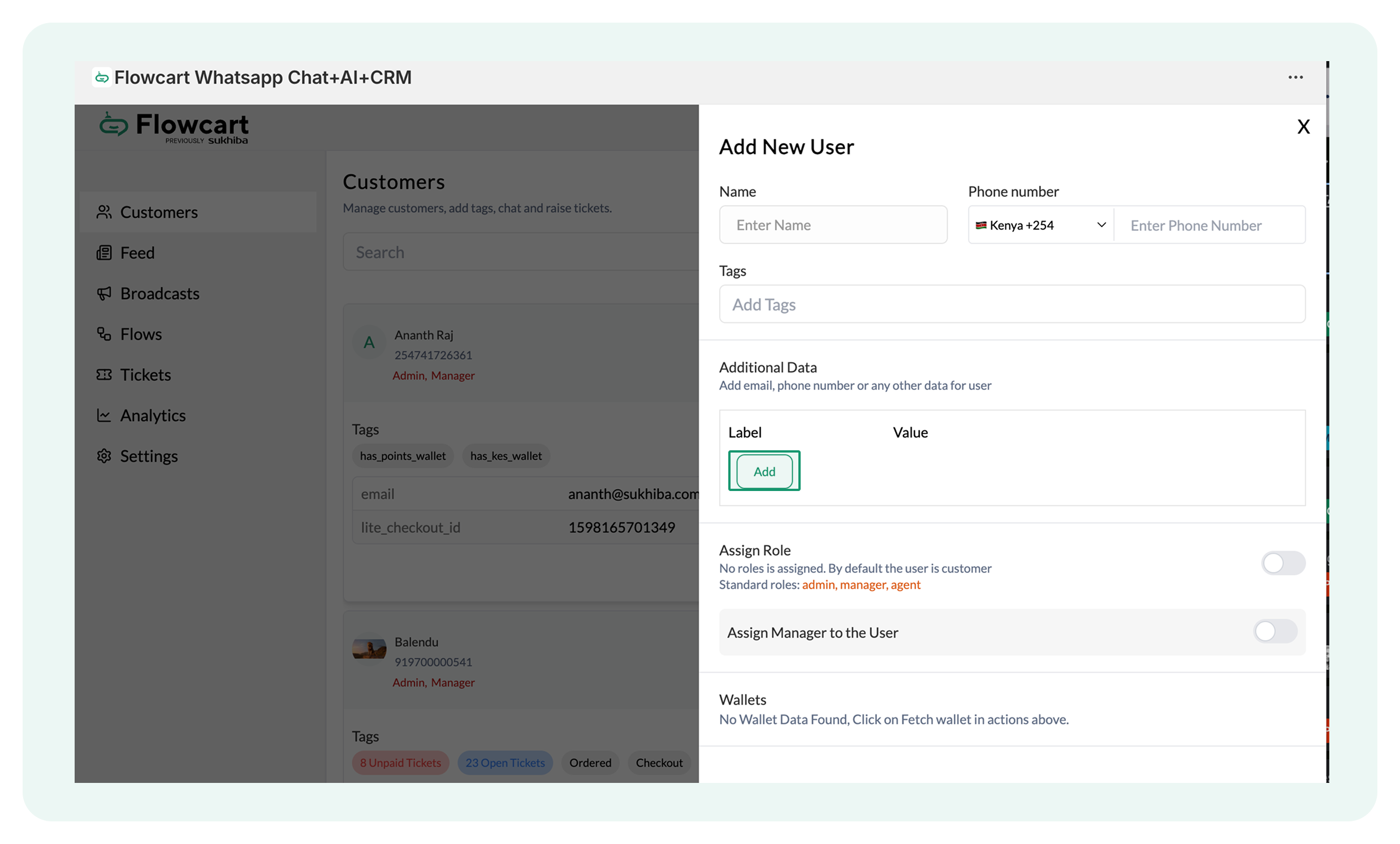This screenshot has width=1400, height=844.
Task: Open the Add Tags field
Action: point(1012,305)
